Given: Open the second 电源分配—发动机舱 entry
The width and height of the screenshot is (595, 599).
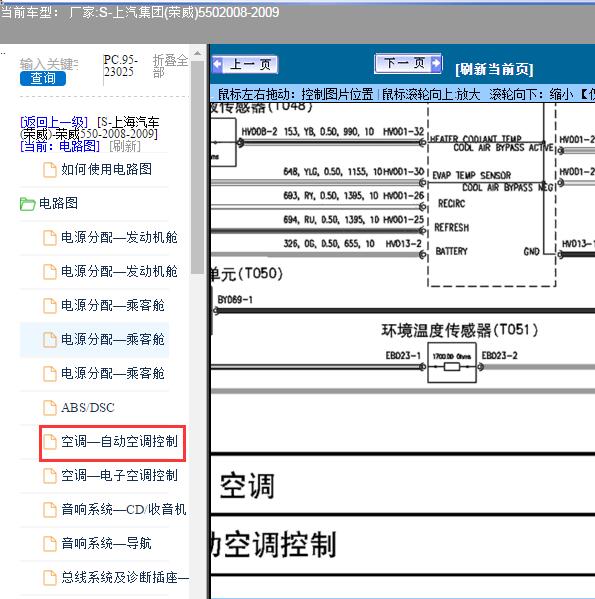Looking at the screenshot, I should [119, 271].
